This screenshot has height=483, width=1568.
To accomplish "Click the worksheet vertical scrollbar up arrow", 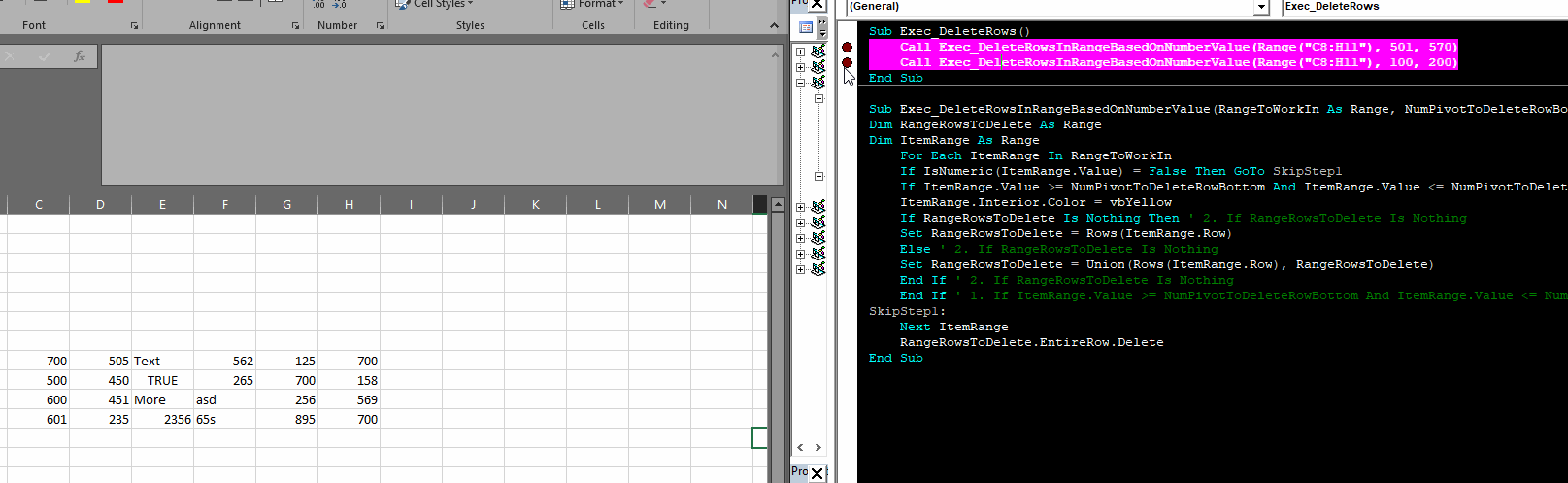I will (778, 205).
